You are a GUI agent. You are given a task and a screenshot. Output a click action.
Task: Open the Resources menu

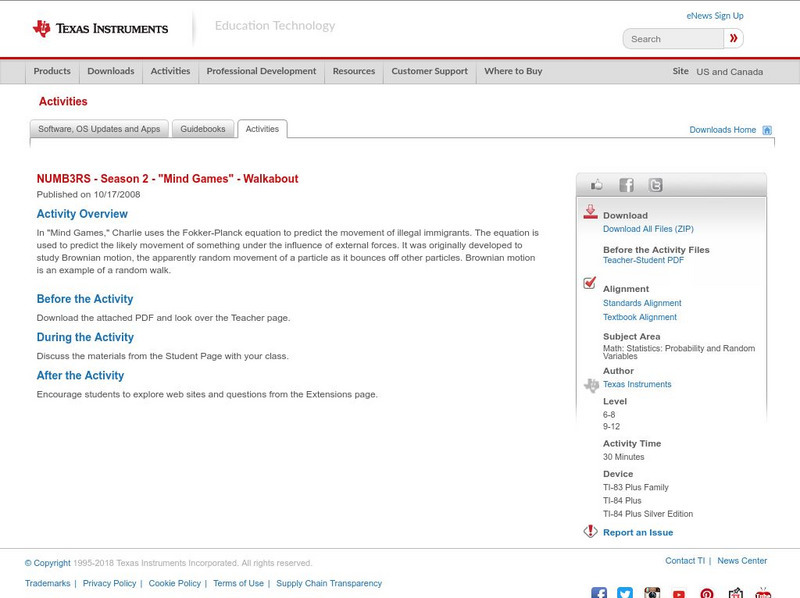pos(354,71)
